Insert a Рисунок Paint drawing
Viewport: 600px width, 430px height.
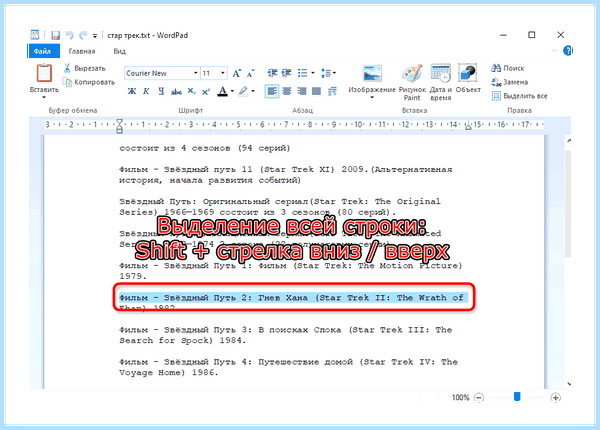(412, 83)
